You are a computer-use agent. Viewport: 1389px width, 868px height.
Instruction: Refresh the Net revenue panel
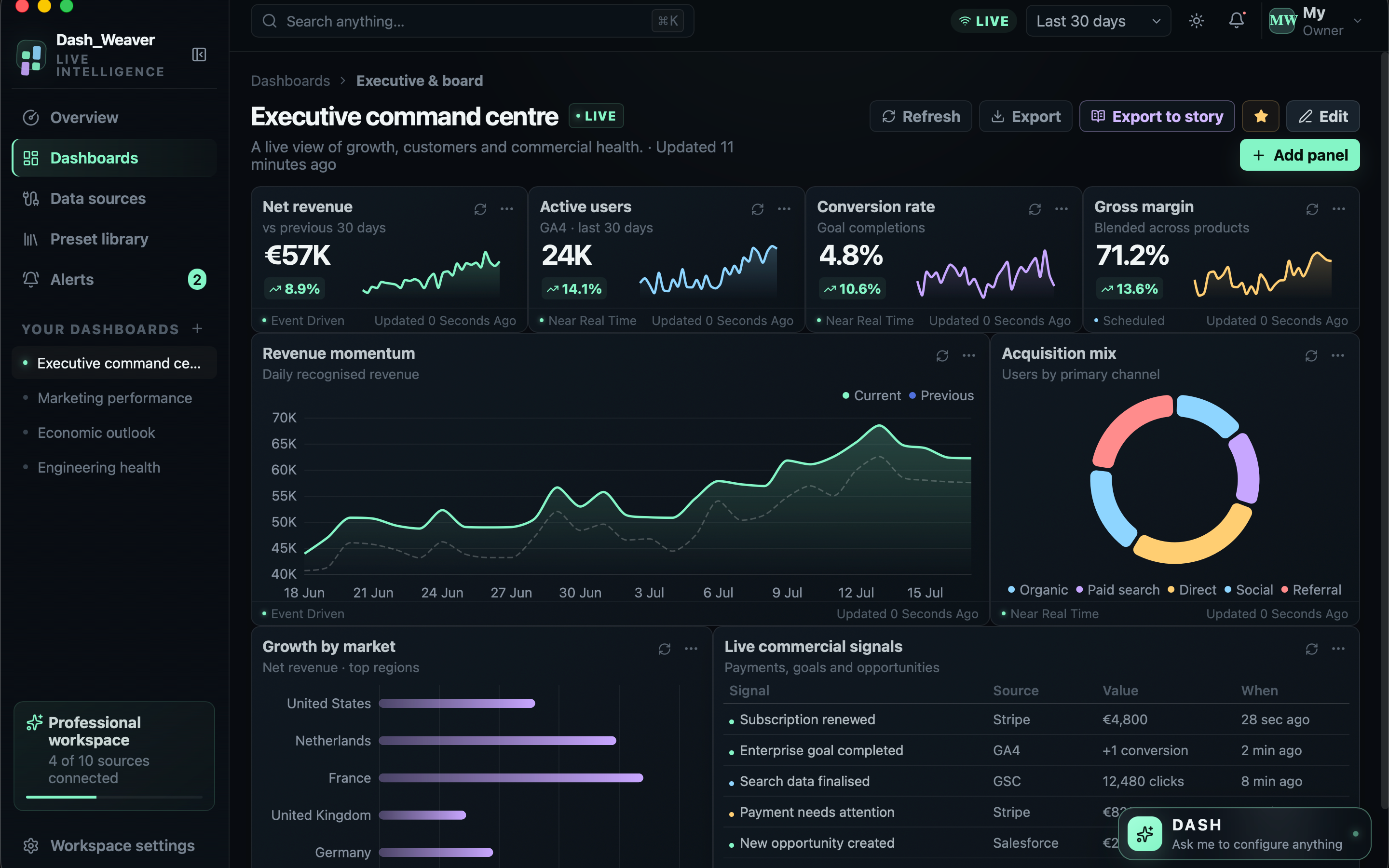click(x=480, y=209)
